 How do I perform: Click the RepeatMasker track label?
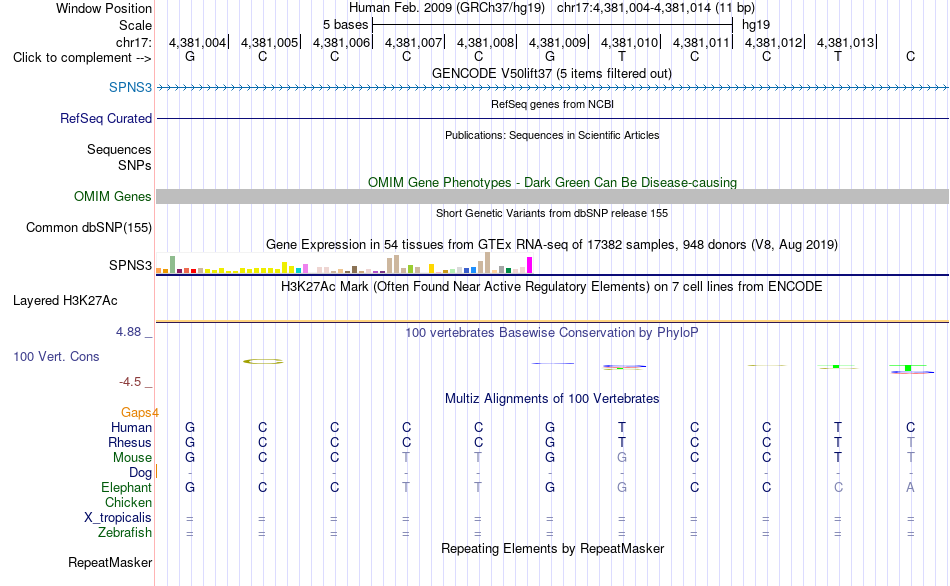(x=110, y=562)
